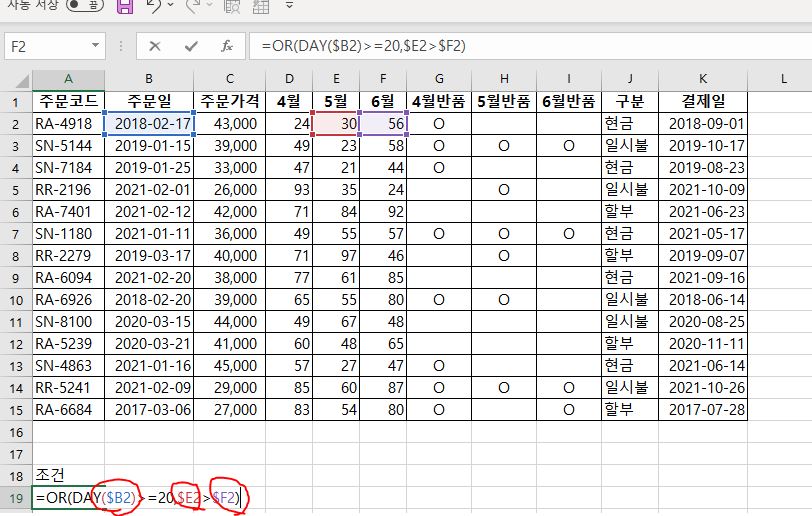Click the 주문가격 header cell
The height and width of the screenshot is (516, 812).
(x=229, y=101)
